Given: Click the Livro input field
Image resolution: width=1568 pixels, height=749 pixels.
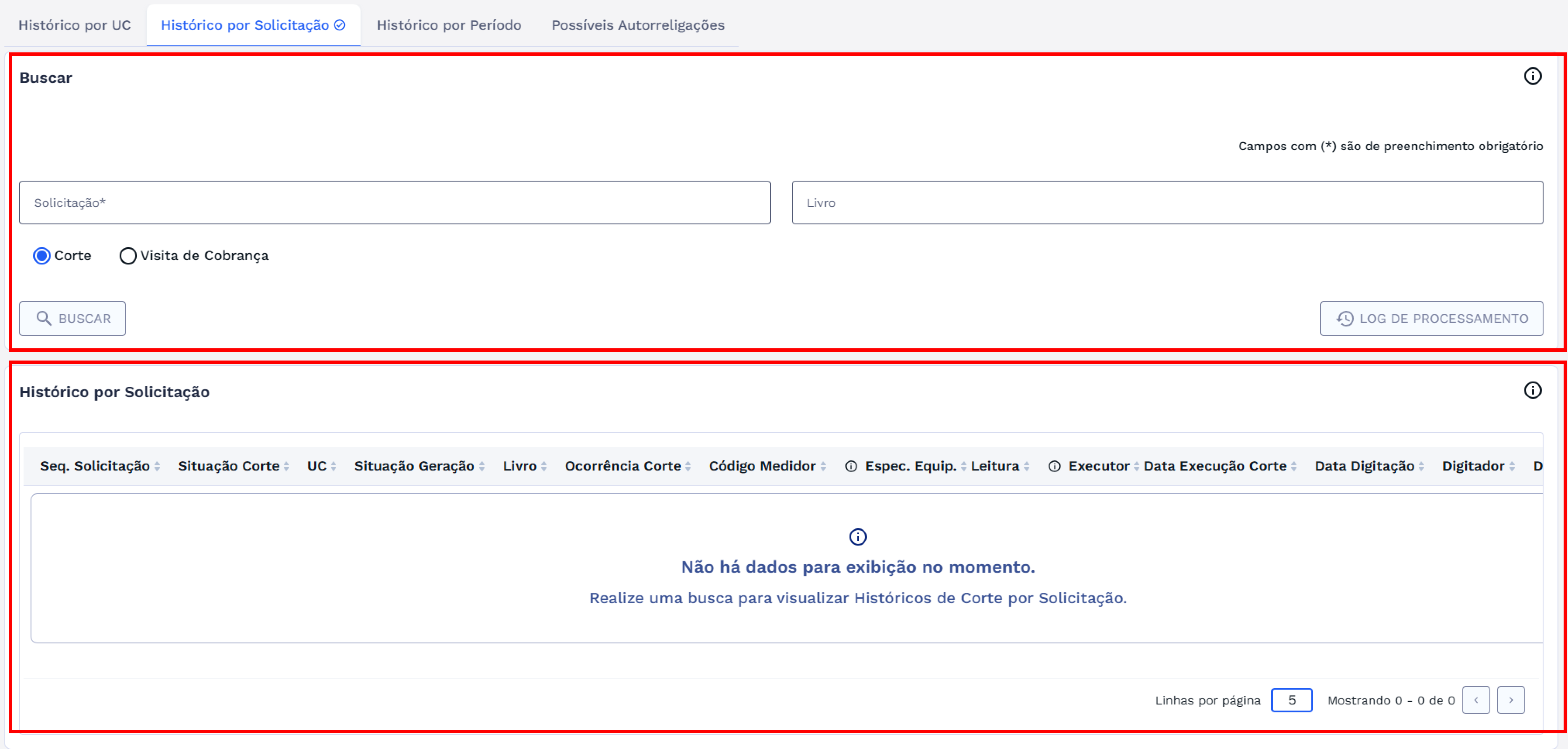Looking at the screenshot, I should pyautogui.click(x=1167, y=203).
